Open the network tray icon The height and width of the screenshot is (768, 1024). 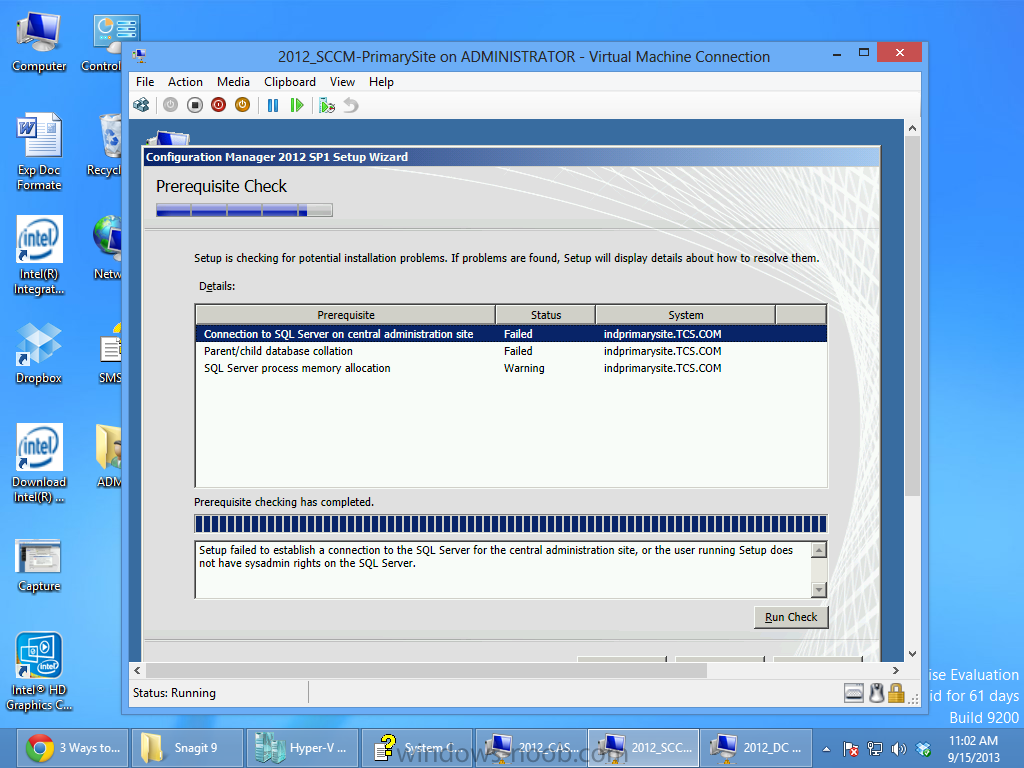pyautogui.click(x=874, y=749)
